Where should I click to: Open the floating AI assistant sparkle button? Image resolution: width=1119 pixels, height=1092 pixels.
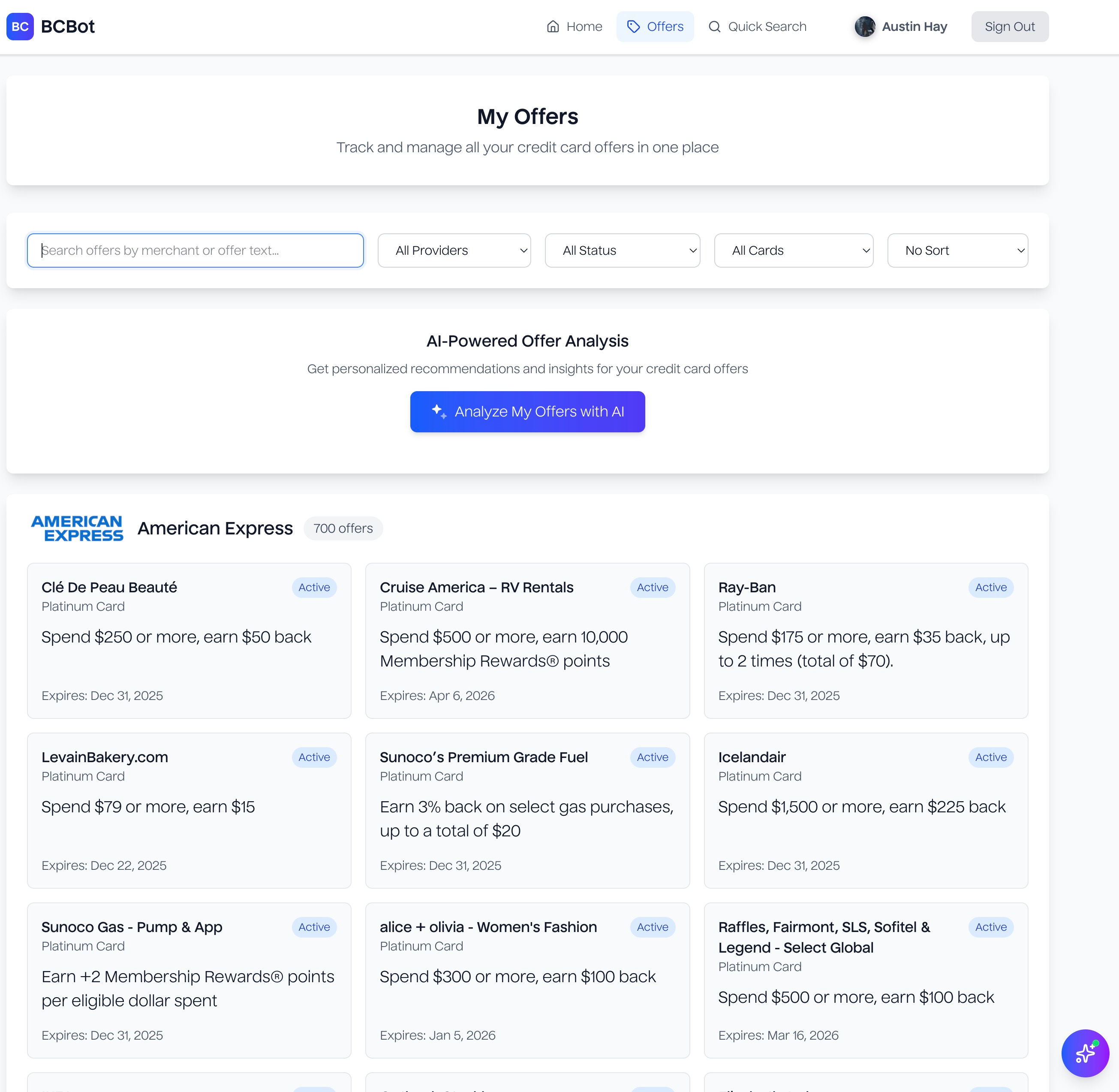pos(1085,1053)
